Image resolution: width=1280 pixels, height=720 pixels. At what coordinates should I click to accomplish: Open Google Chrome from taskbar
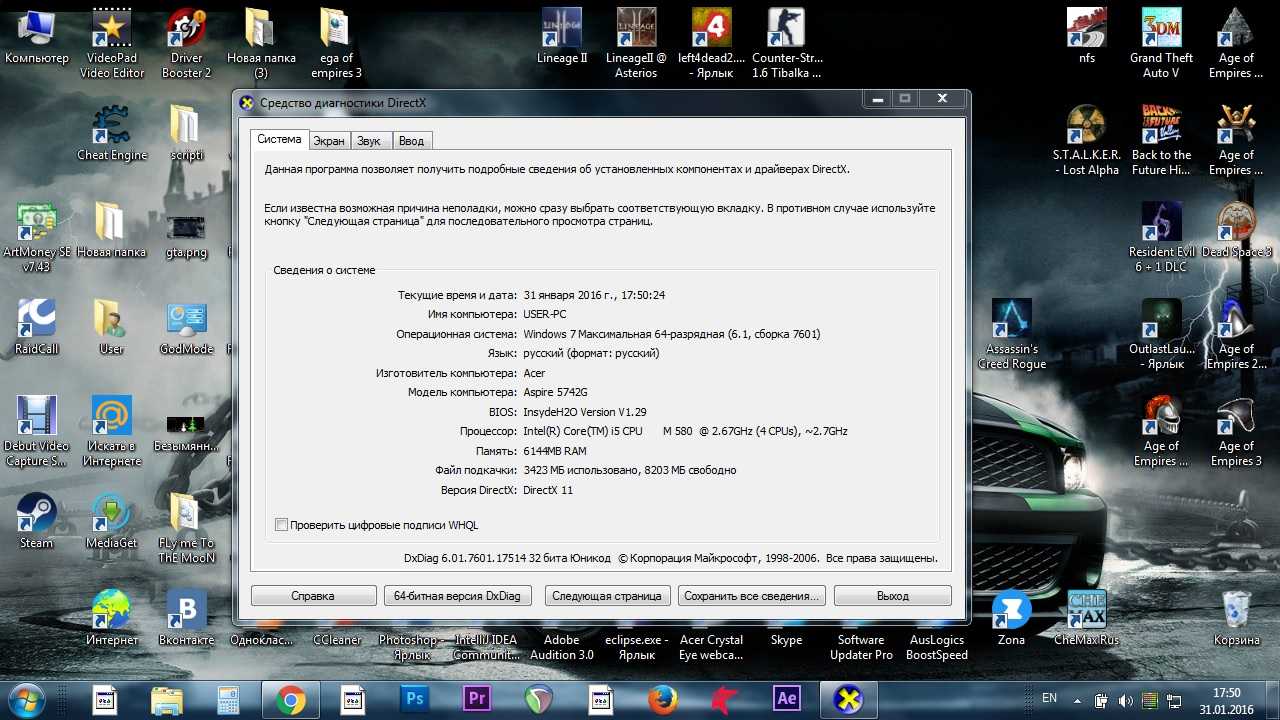coord(291,700)
